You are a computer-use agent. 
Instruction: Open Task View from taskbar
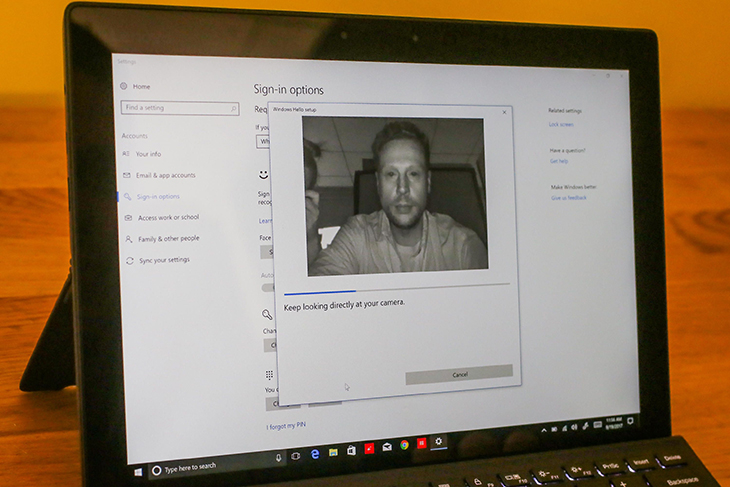pos(296,456)
